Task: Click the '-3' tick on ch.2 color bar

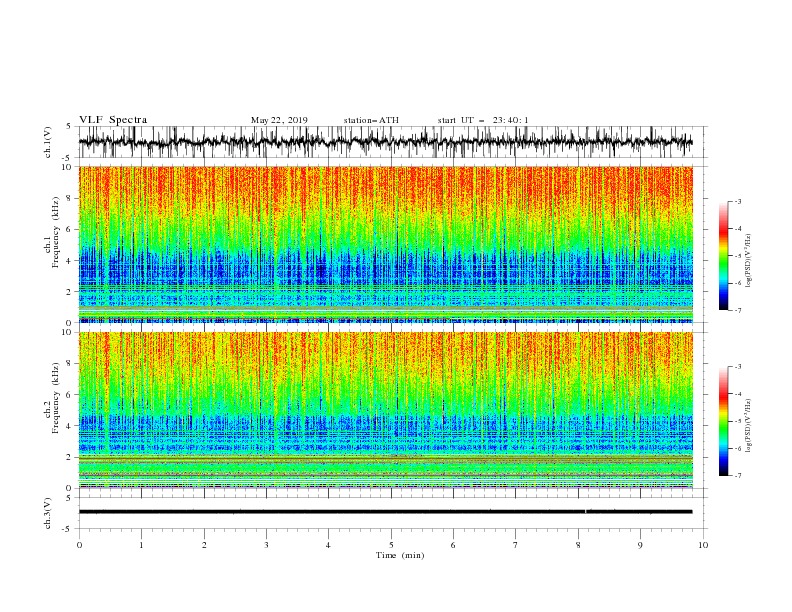Action: point(737,367)
